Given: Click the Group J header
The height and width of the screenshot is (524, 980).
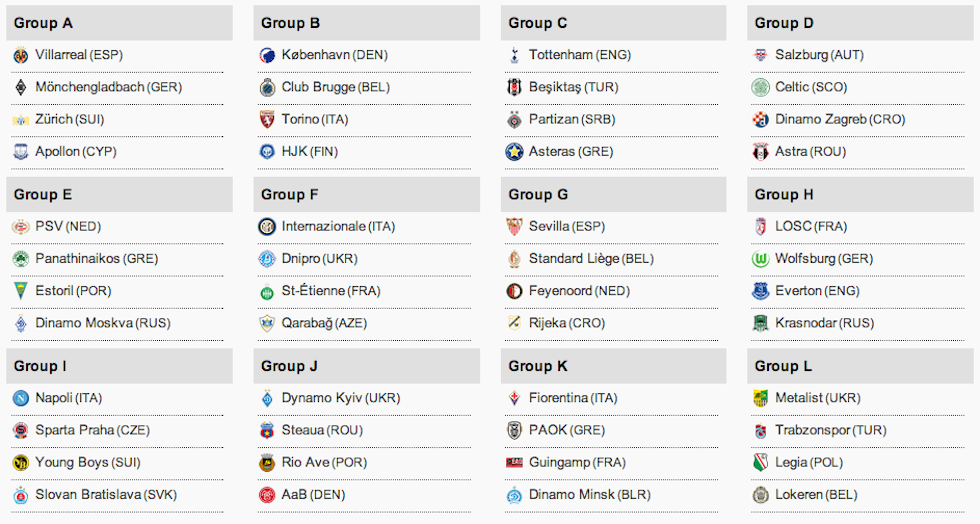Looking at the screenshot, I should [290, 366].
